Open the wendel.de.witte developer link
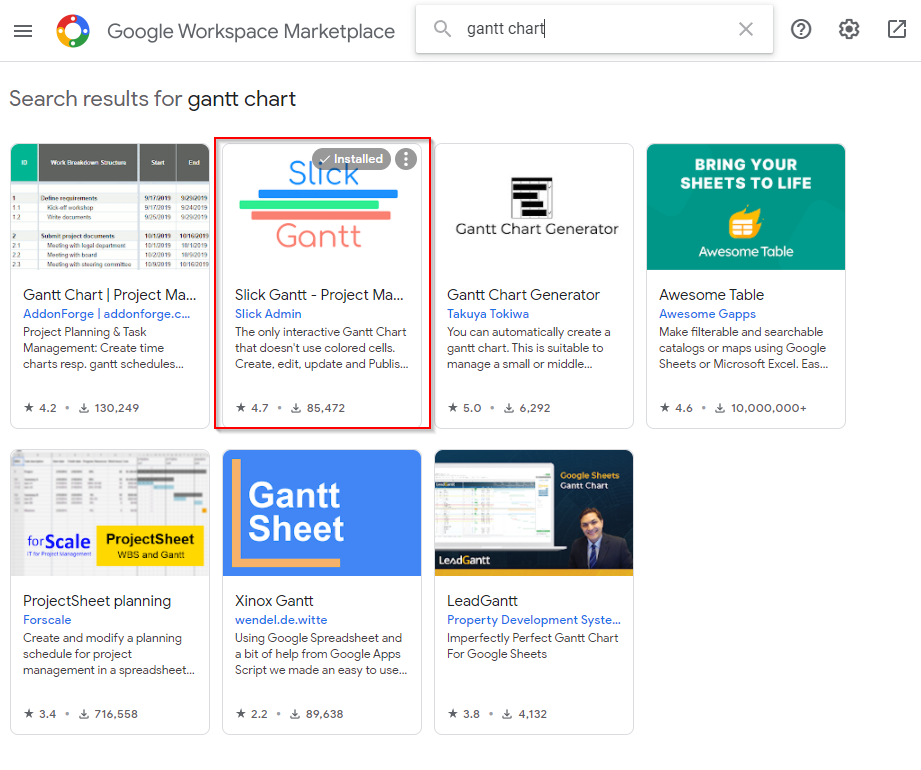This screenshot has width=921, height=770. coord(279,620)
